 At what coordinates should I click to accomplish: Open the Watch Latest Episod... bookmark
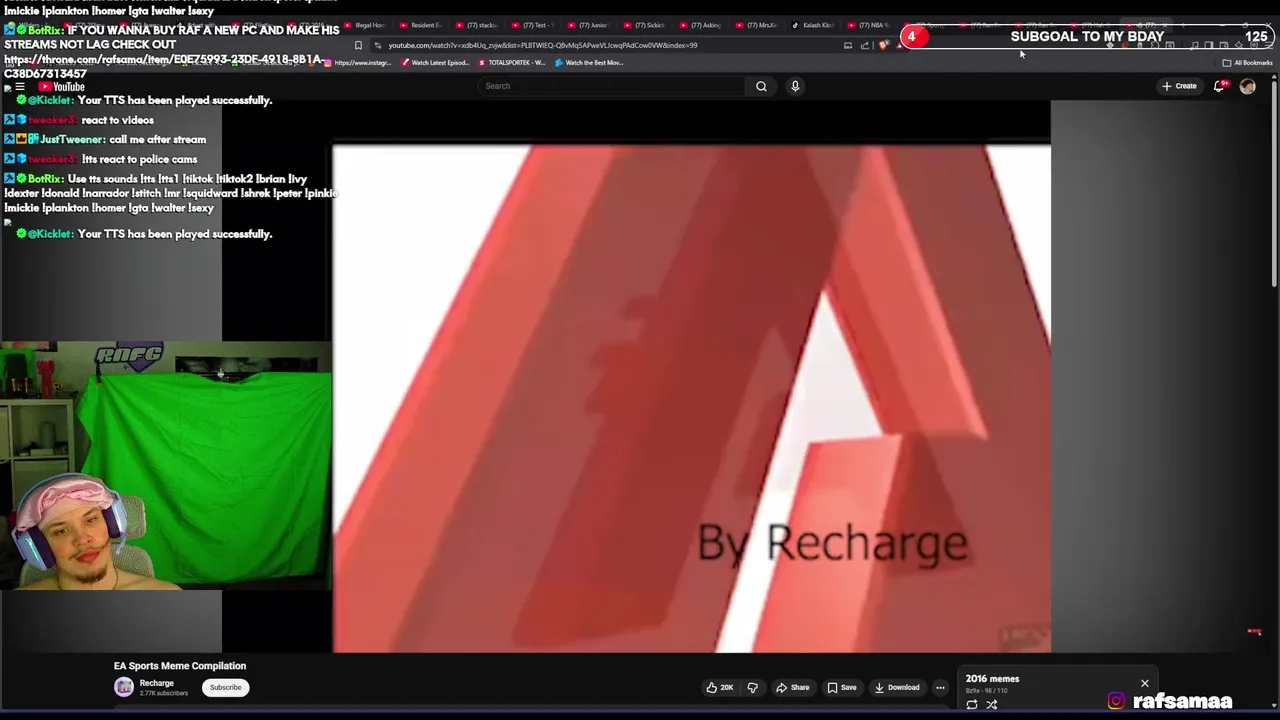[x=435, y=63]
